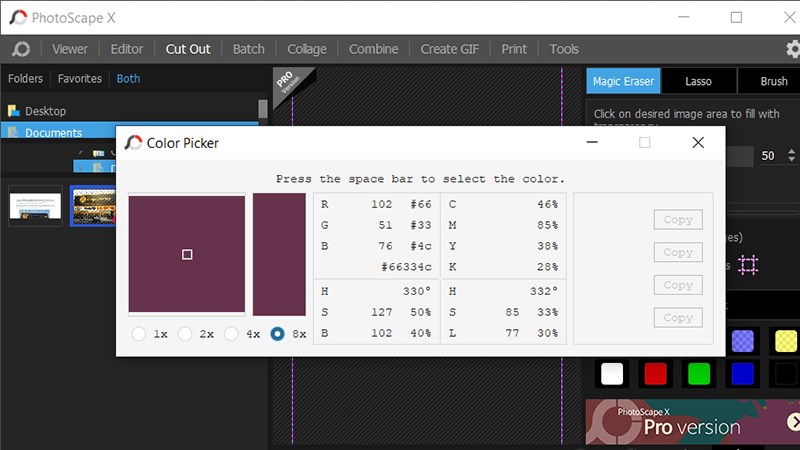
Task: Select the 8x zoom radio button
Action: [x=278, y=334]
